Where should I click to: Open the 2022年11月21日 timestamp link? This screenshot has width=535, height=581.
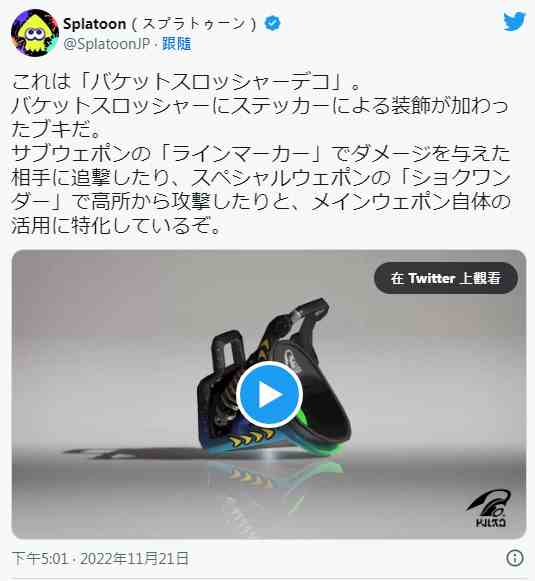[x=134, y=558]
